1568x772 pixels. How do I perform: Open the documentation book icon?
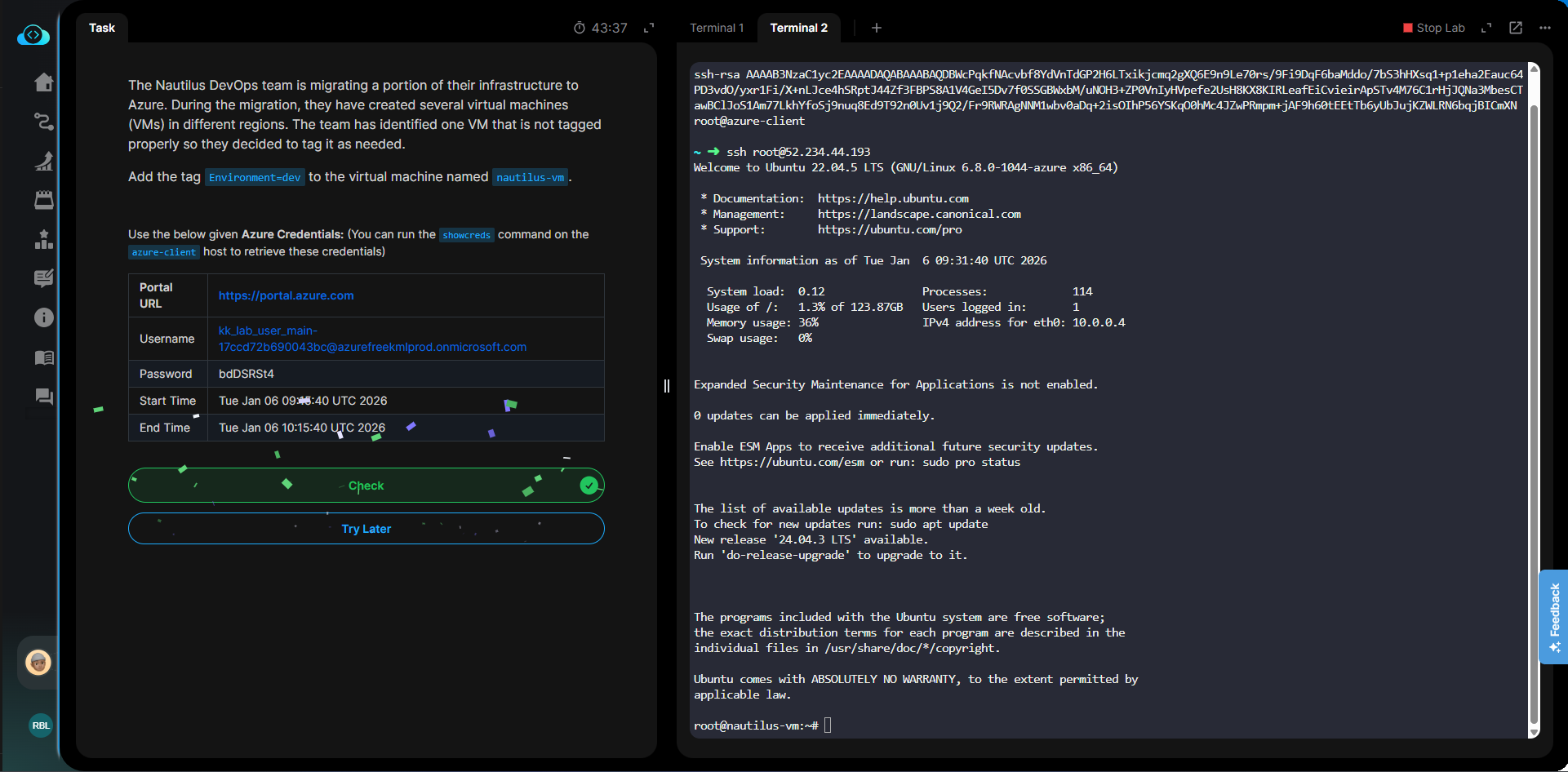tap(44, 357)
